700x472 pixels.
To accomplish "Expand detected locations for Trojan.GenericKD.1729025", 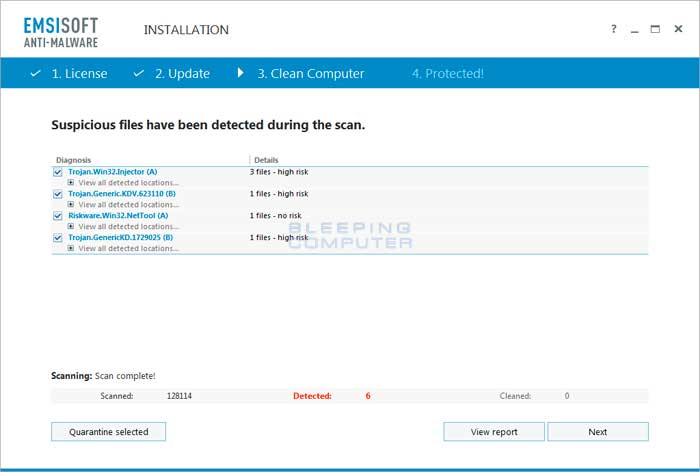I will tap(71, 248).
